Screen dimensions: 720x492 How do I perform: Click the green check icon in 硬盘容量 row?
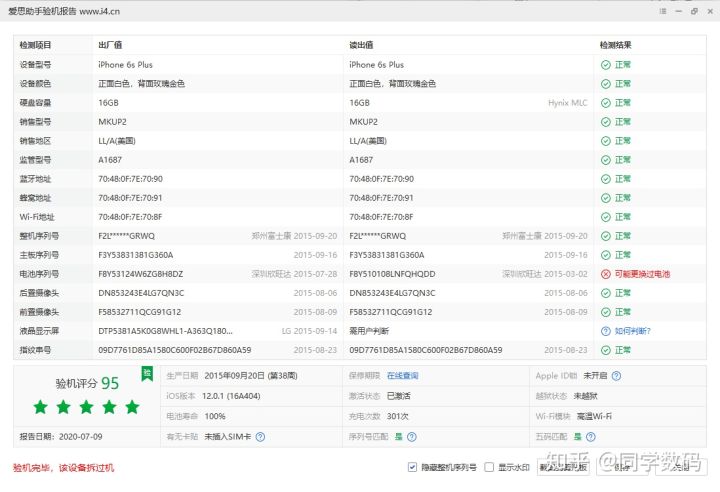click(x=606, y=103)
